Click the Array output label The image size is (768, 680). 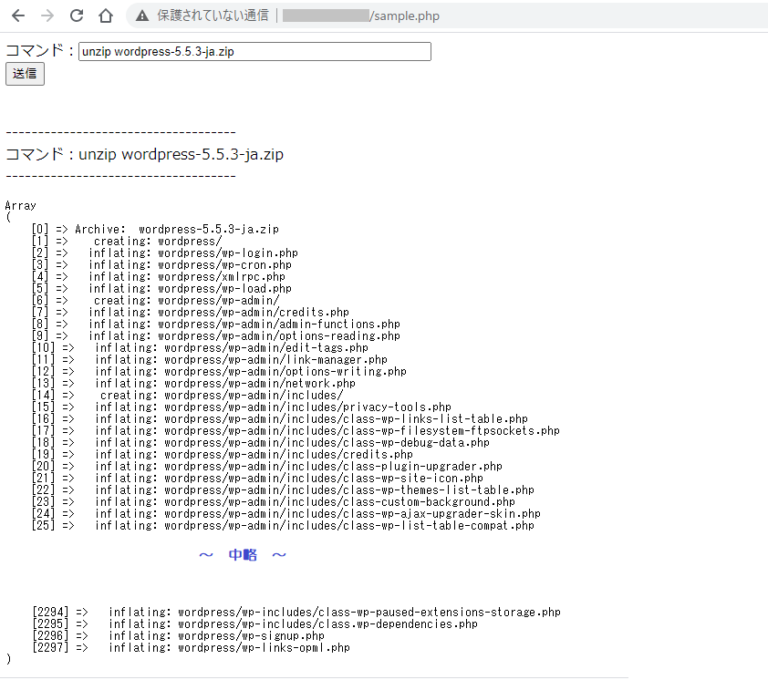[20, 205]
